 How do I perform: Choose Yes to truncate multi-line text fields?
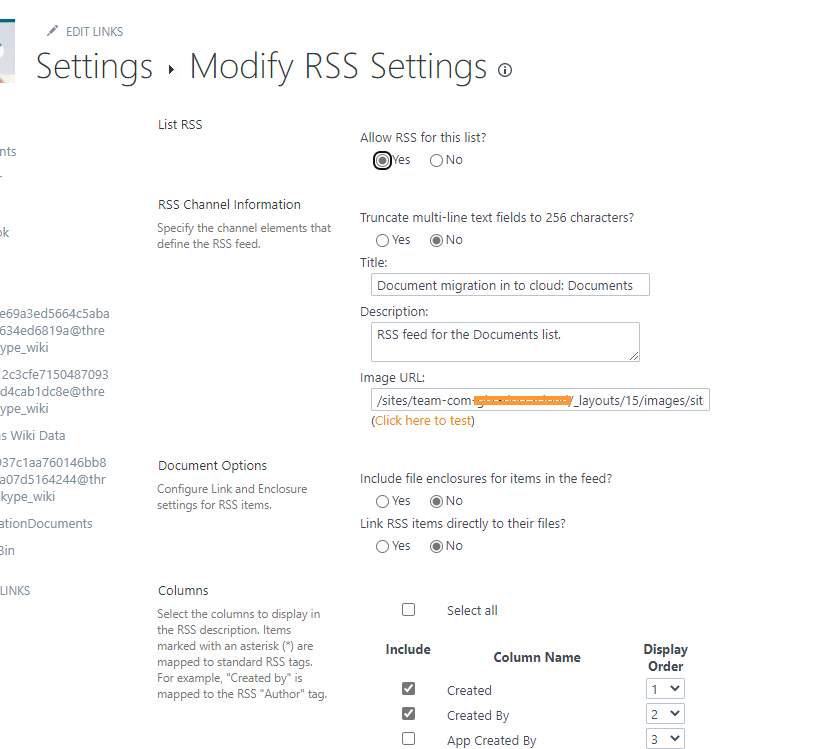pyautogui.click(x=382, y=240)
